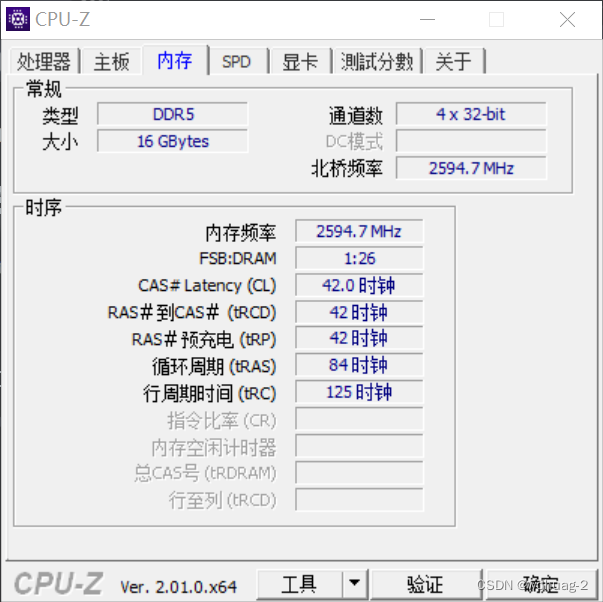This screenshot has height=602, width=603.
Task: Click the CPU-Z app icon in title bar
Action: [x=18, y=19]
